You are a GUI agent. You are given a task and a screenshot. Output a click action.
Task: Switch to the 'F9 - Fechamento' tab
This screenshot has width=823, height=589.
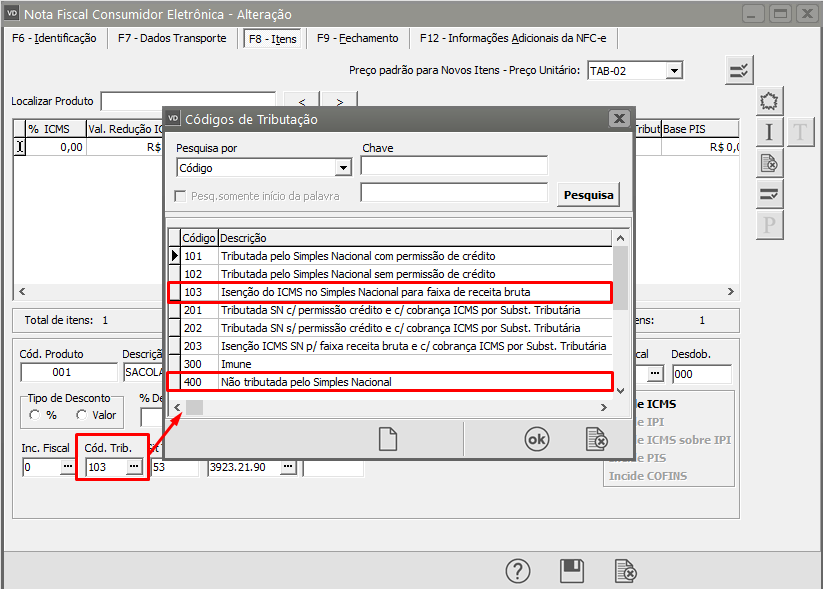click(357, 38)
